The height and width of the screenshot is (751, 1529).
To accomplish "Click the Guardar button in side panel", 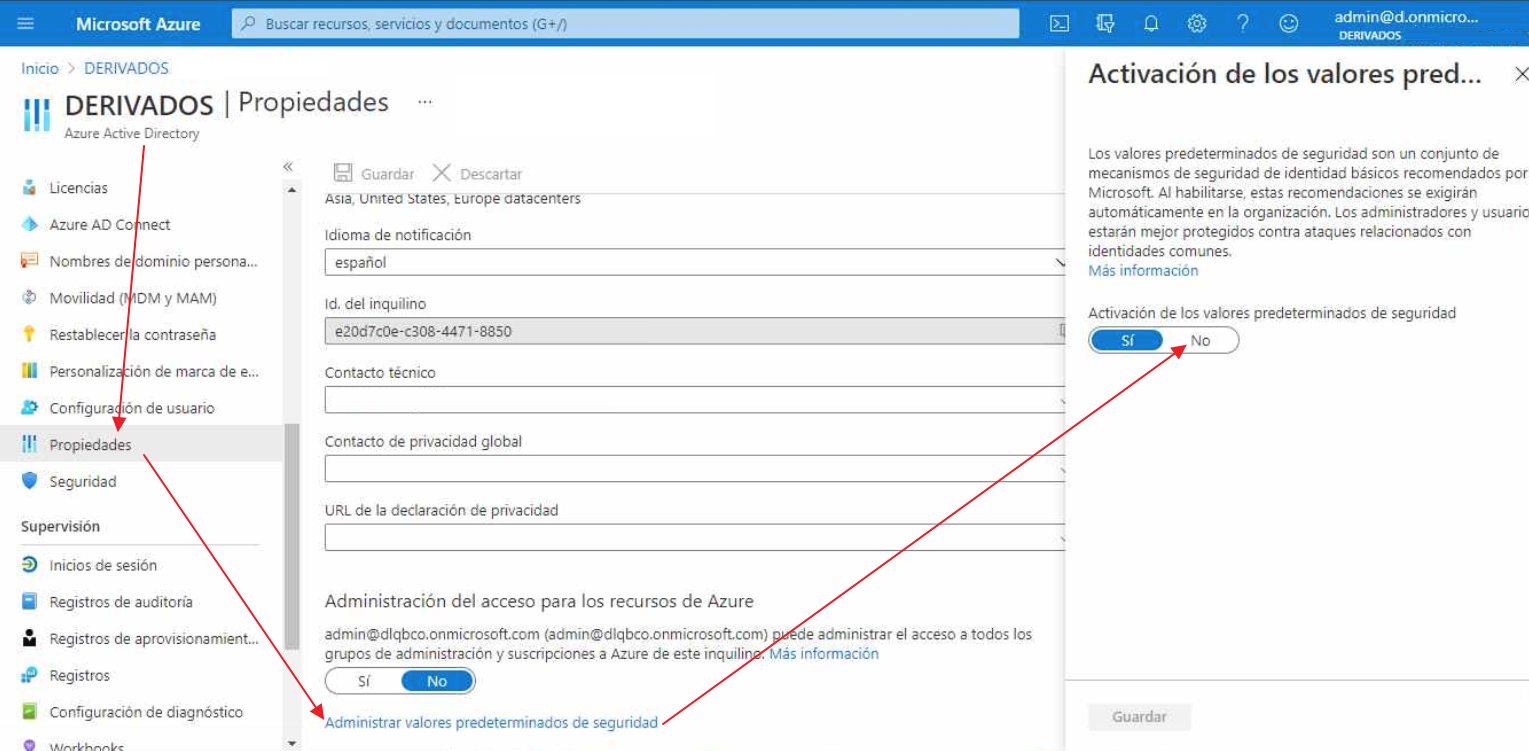I will (1139, 717).
